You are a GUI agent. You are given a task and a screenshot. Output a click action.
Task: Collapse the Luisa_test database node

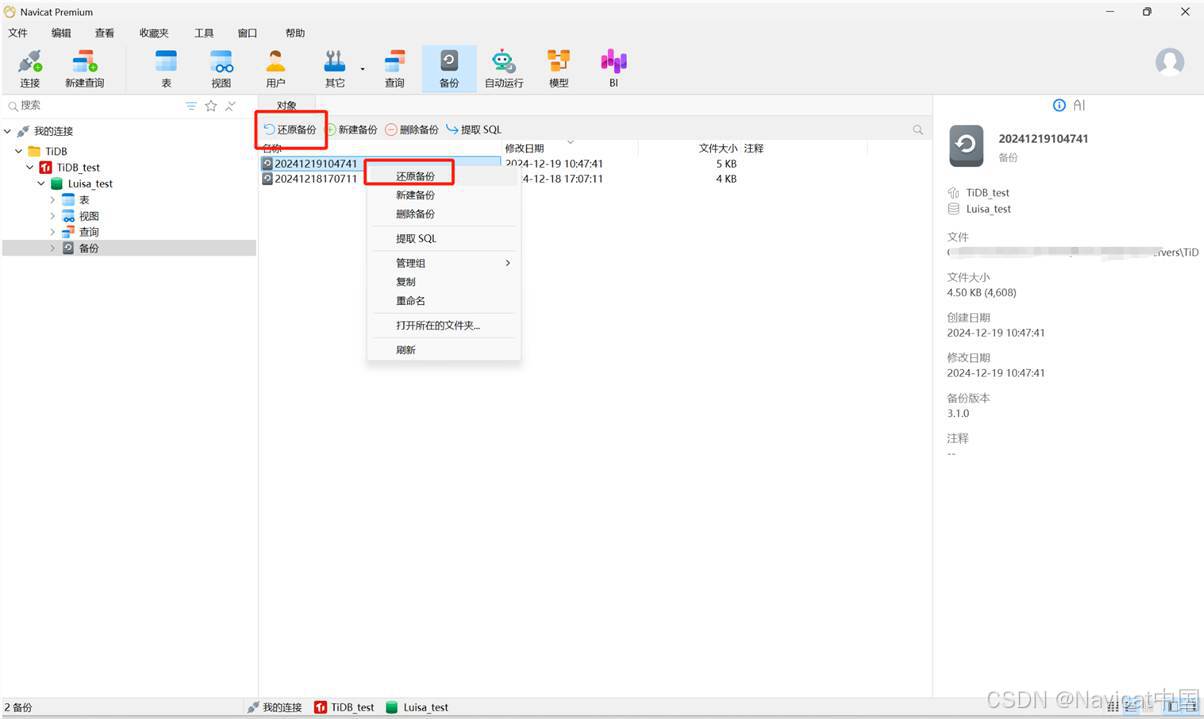click(41, 184)
